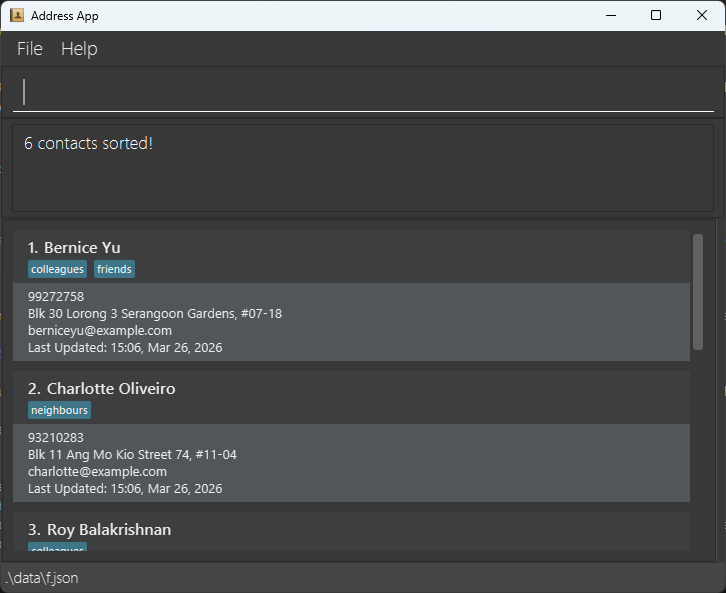Open the File menu
Image resolution: width=726 pixels, height=593 pixels.
[x=30, y=49]
